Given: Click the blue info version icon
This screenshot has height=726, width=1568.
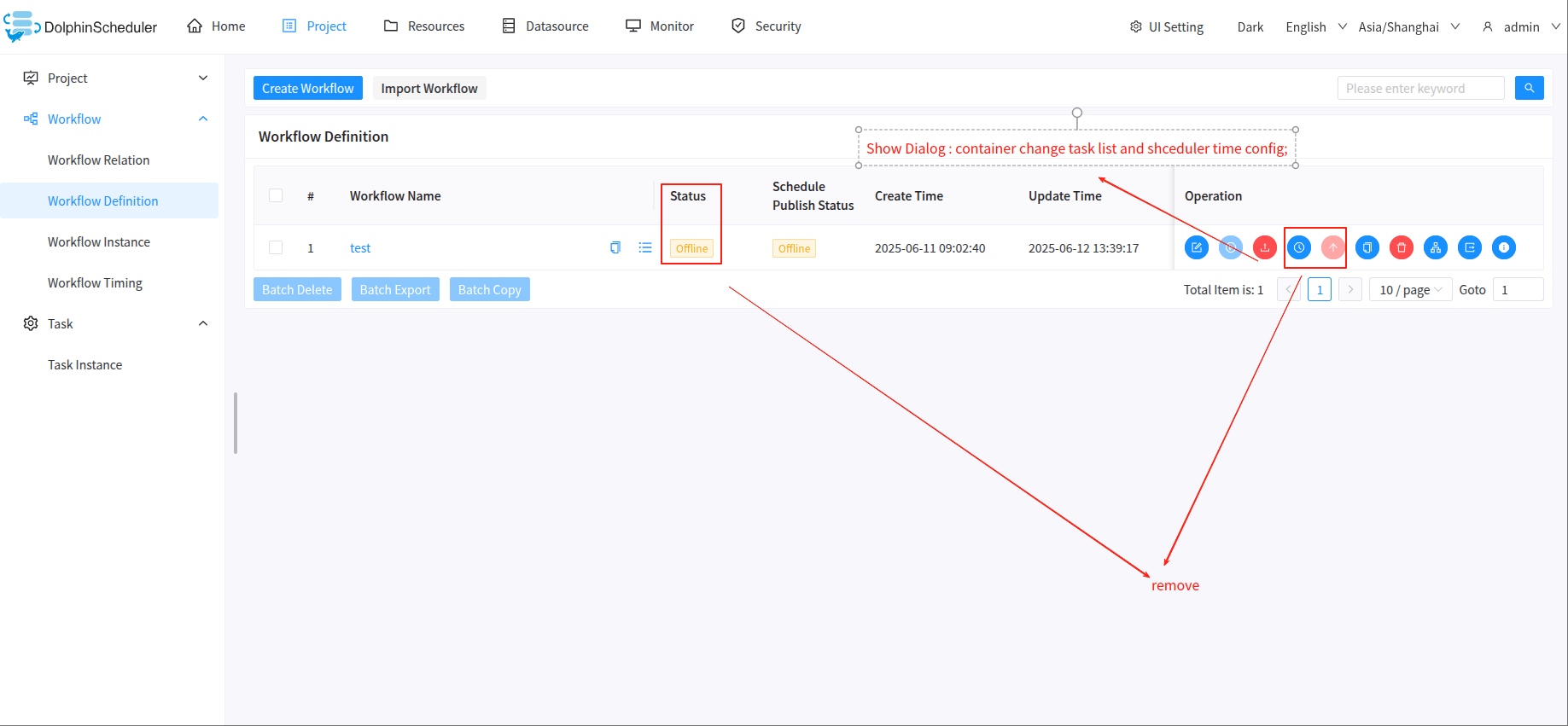Looking at the screenshot, I should (1504, 247).
